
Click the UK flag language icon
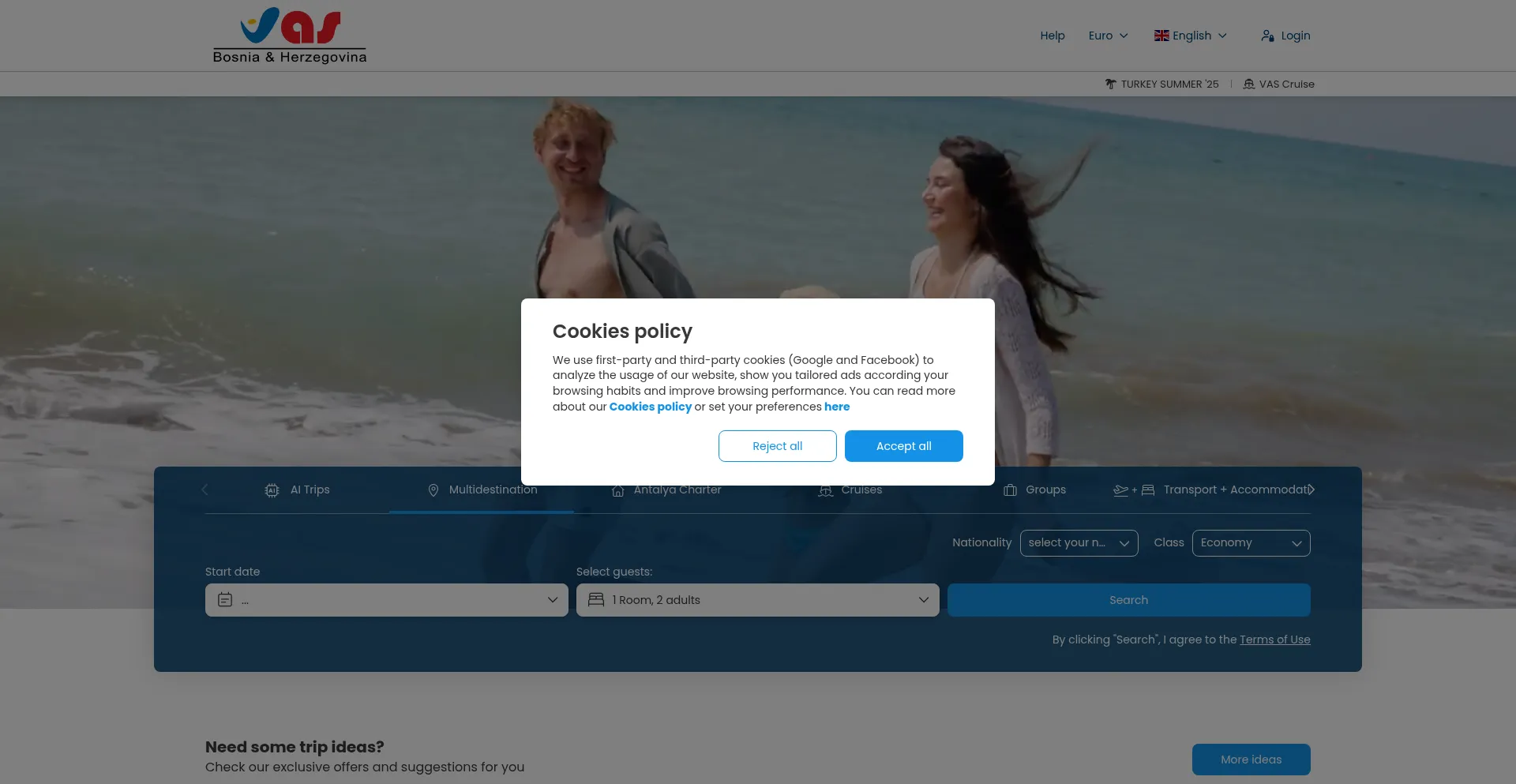[1161, 36]
